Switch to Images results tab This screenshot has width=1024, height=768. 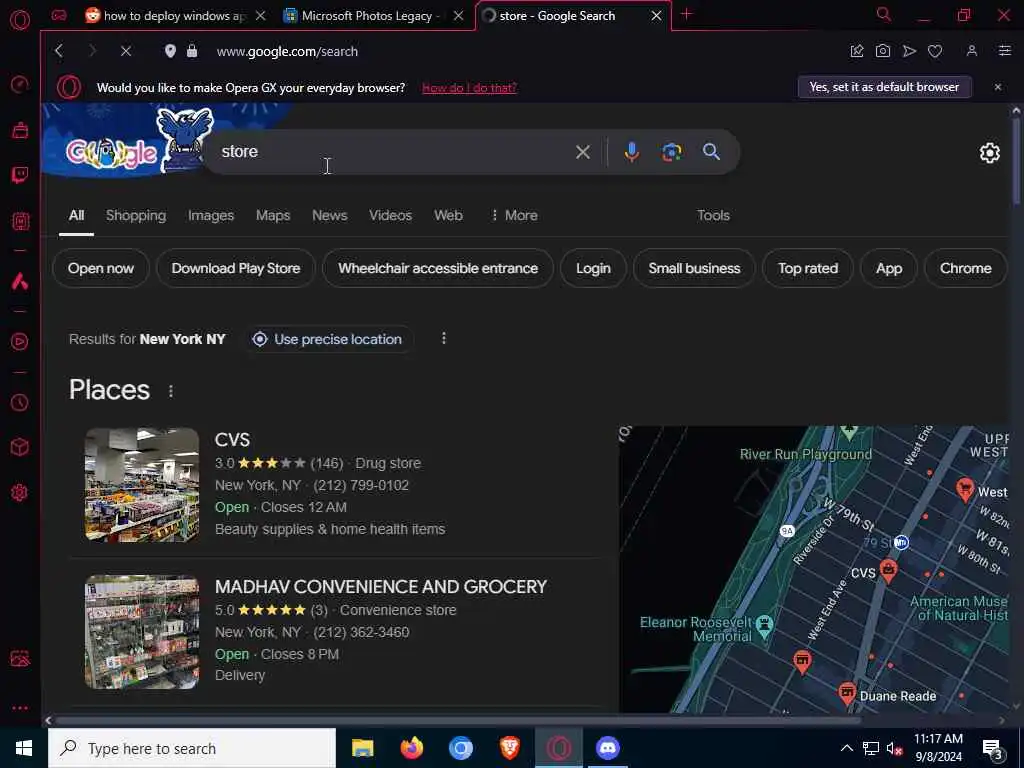tap(211, 216)
